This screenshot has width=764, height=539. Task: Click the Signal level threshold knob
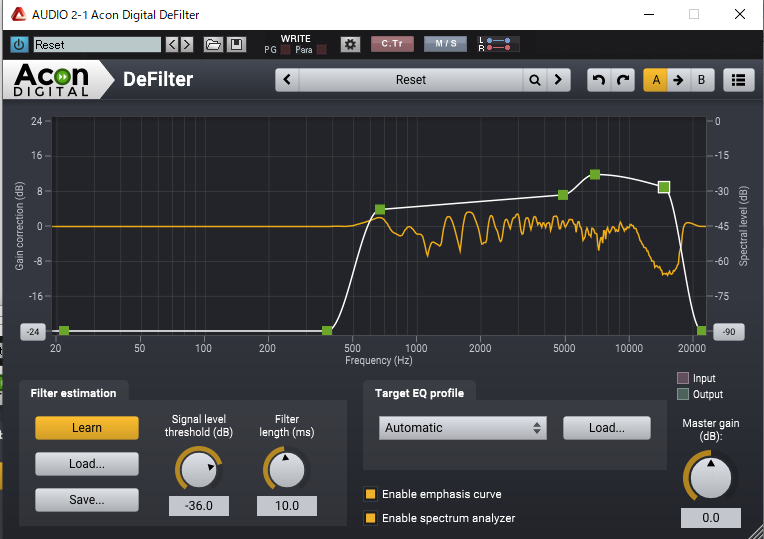[x=198, y=469]
